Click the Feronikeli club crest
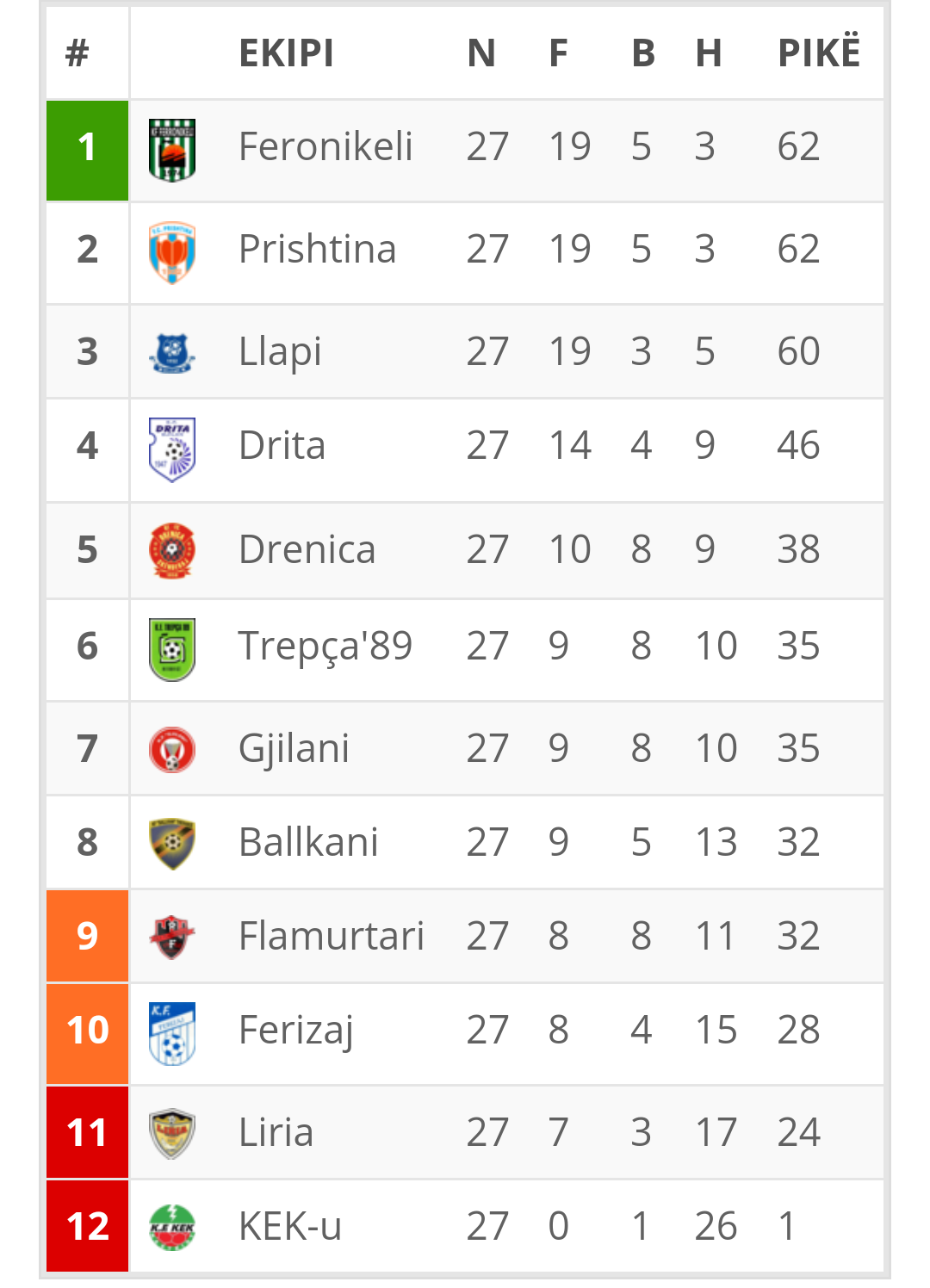 172,150
